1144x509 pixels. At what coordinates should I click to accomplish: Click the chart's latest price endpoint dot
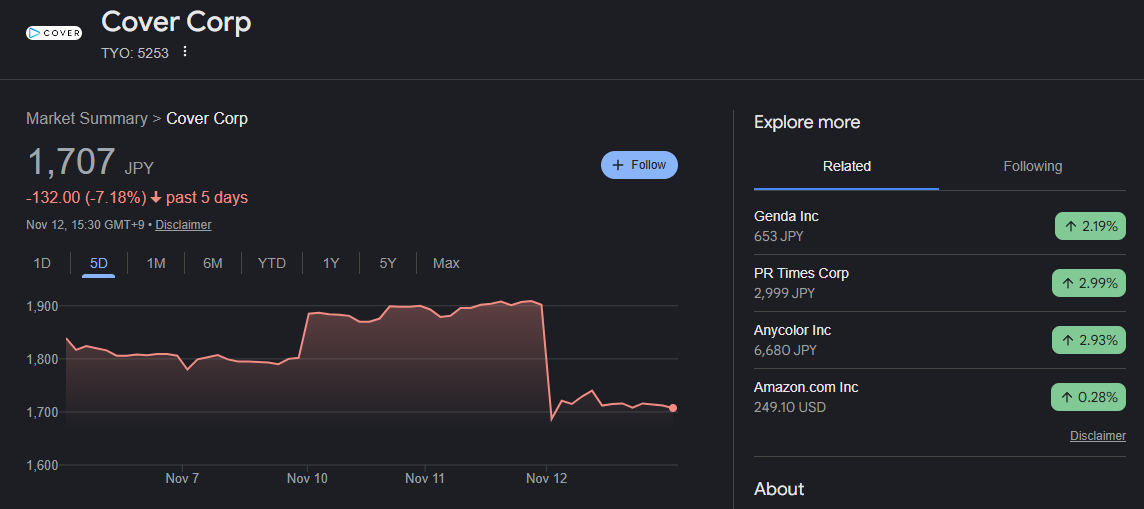(x=673, y=408)
